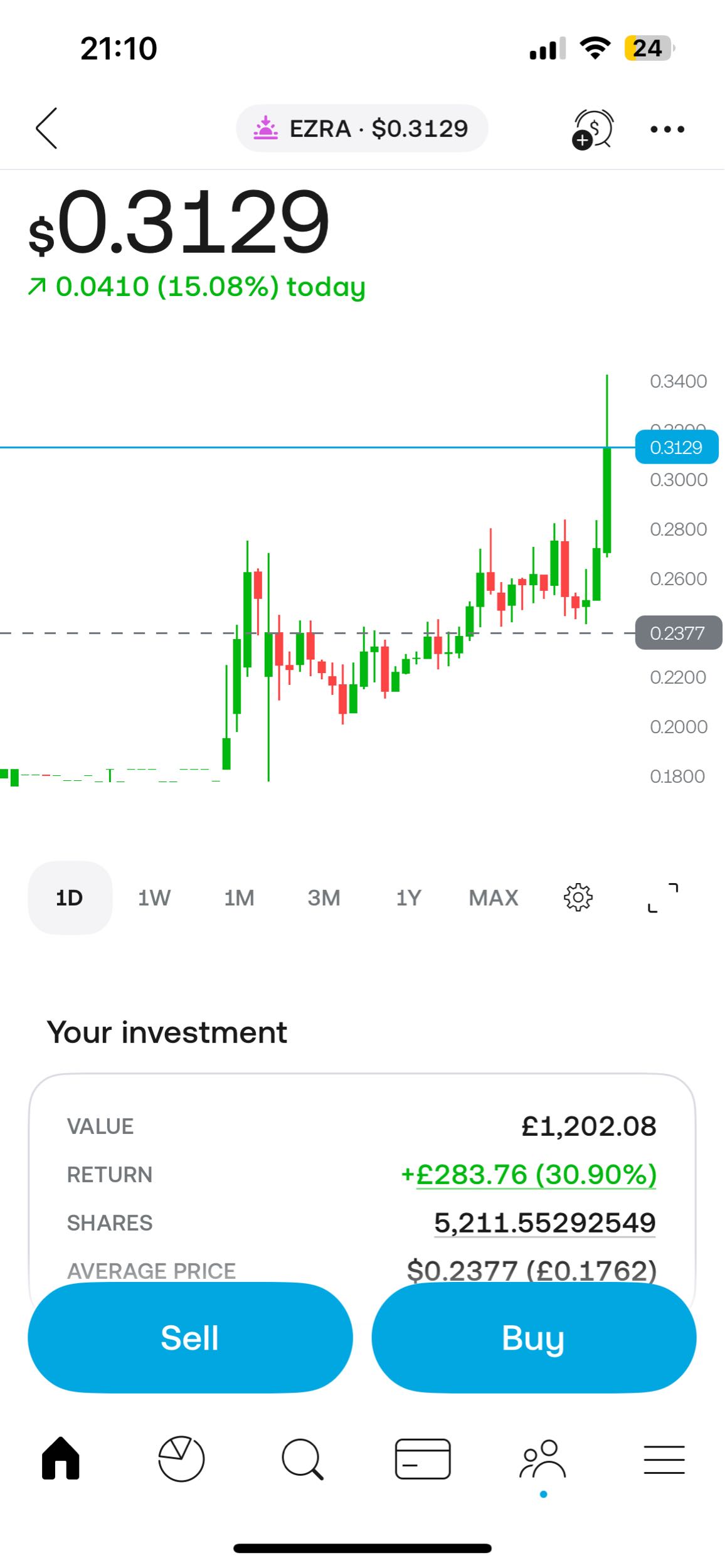Open the portfolio pie chart icon

181,1459
